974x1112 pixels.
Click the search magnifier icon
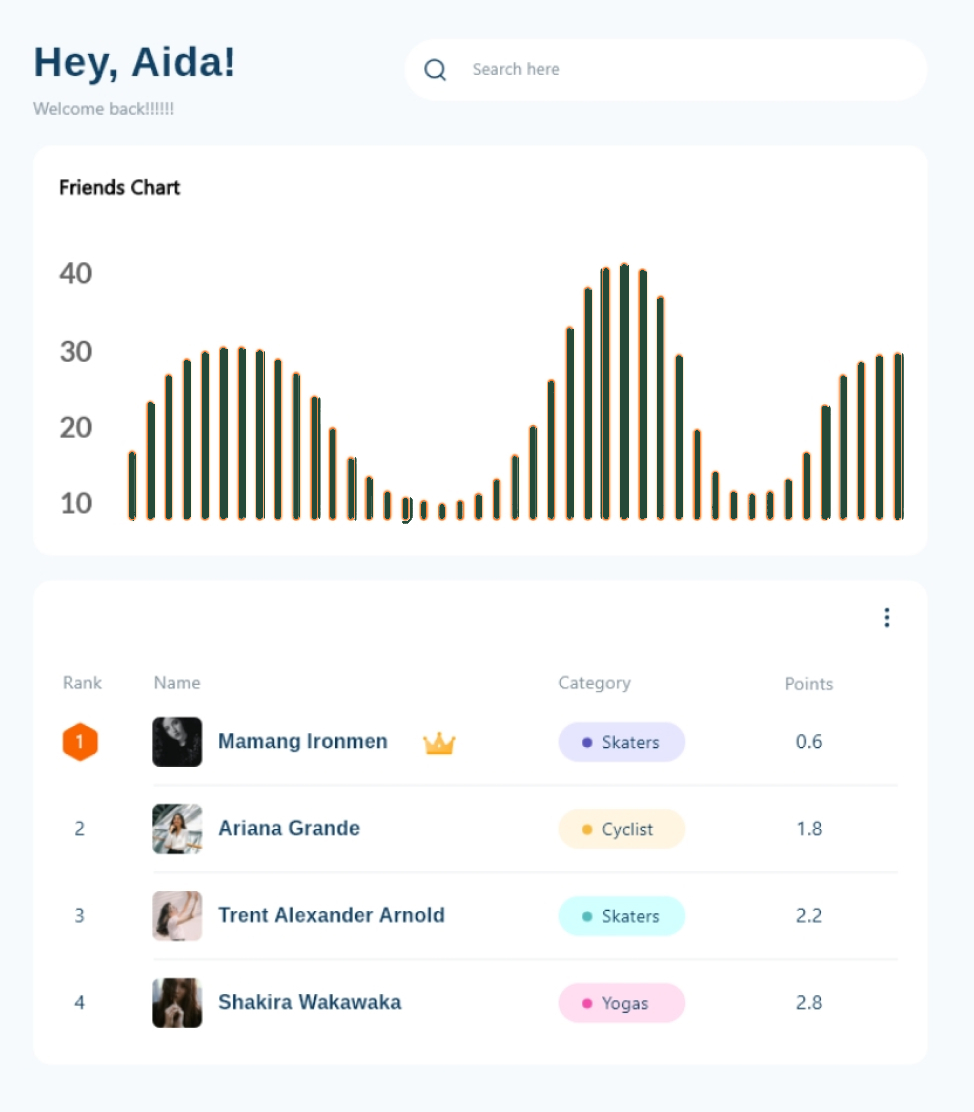pos(435,70)
